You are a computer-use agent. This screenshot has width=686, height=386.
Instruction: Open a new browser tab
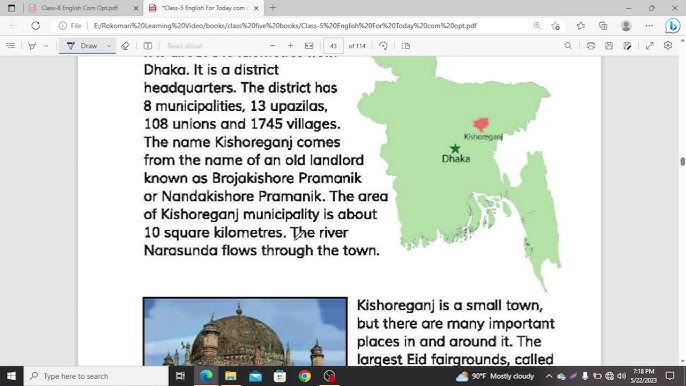point(273,8)
